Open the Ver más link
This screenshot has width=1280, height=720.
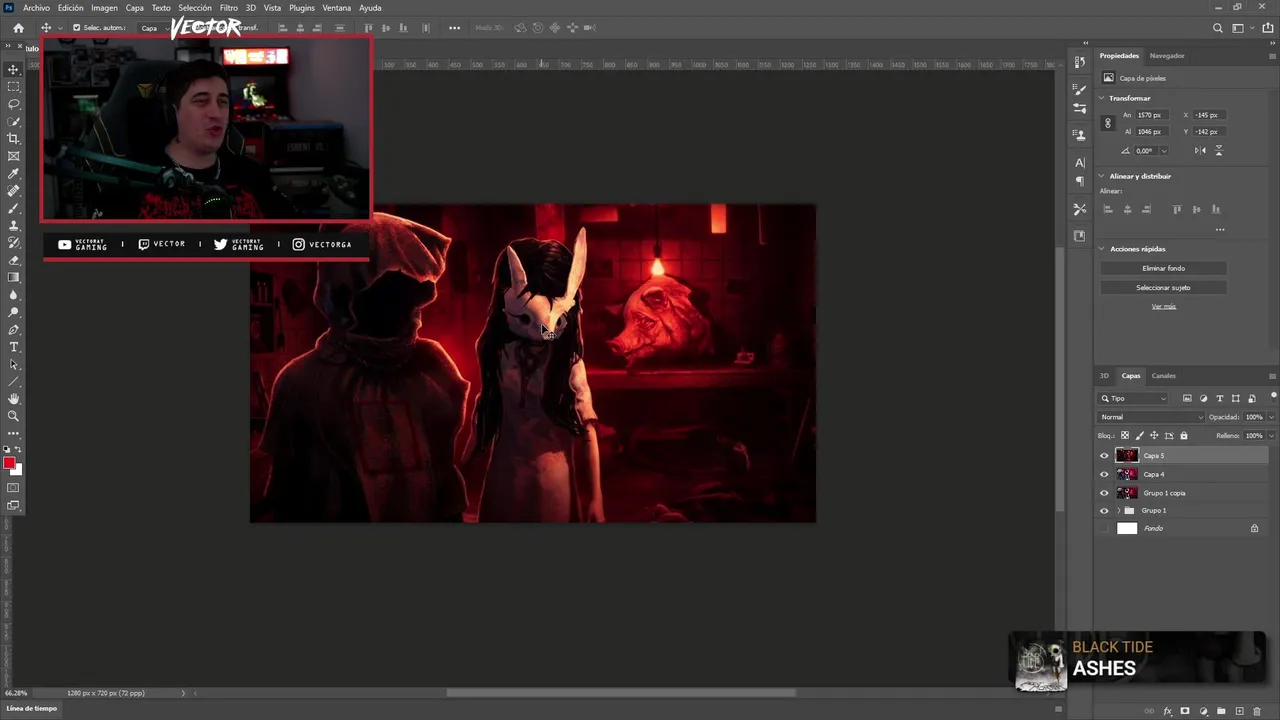(x=1163, y=306)
